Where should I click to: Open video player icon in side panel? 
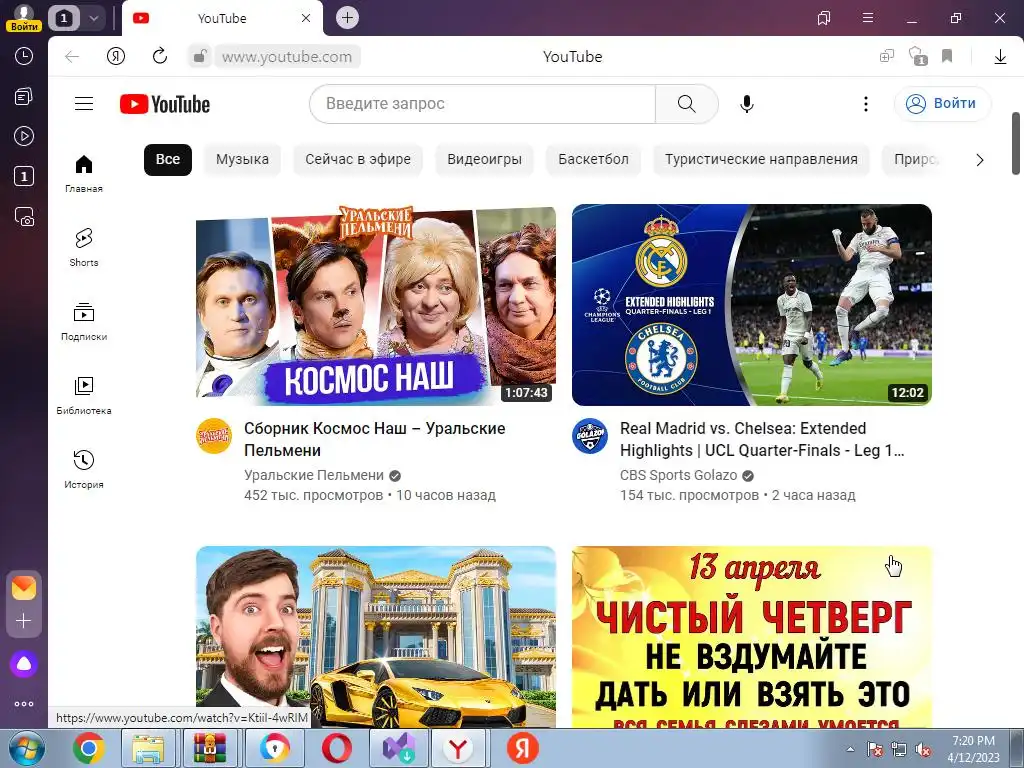24,136
